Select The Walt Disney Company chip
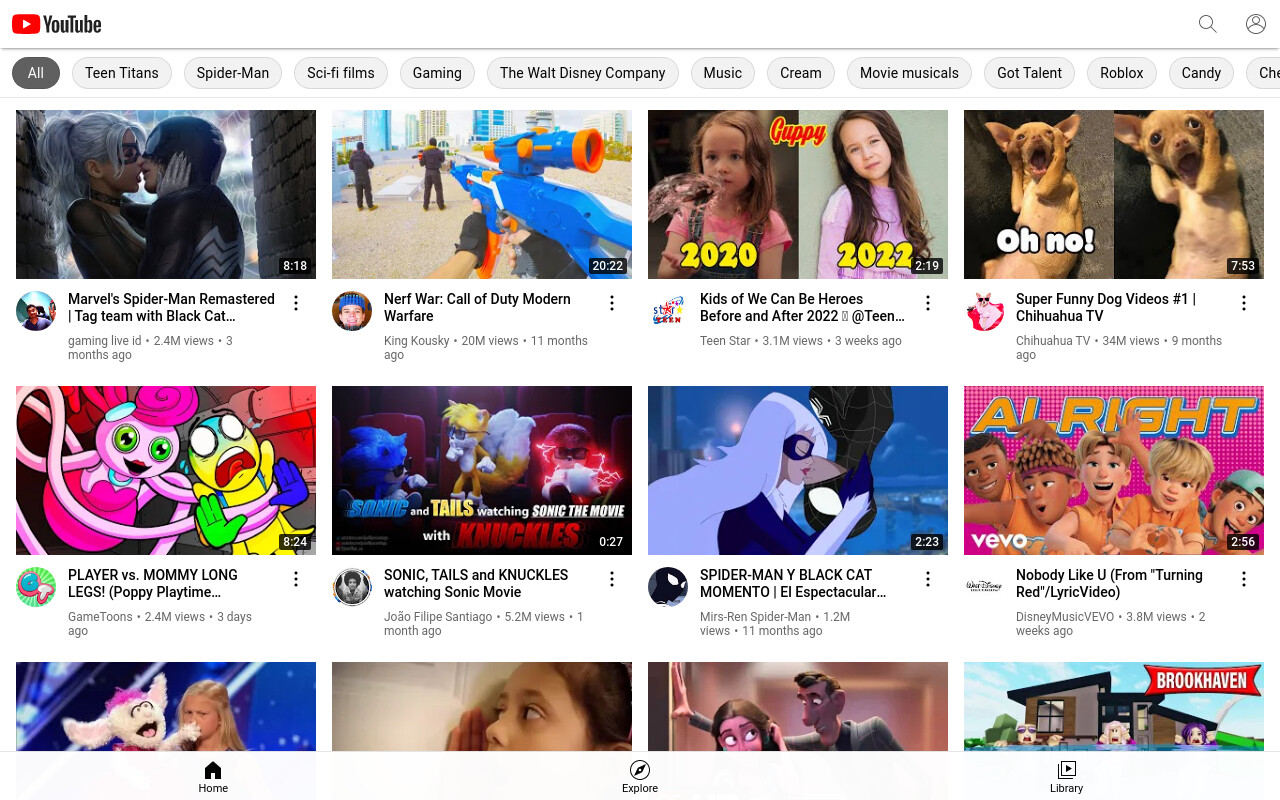The image size is (1280, 800). [x=583, y=73]
